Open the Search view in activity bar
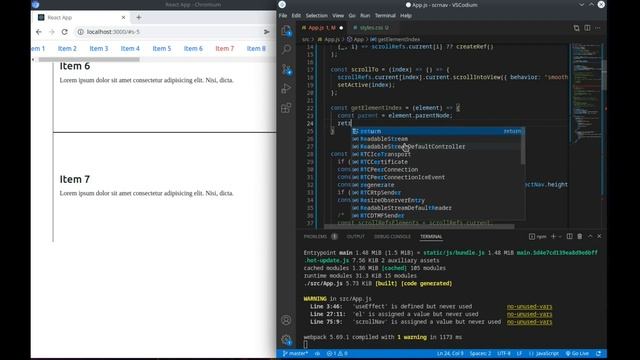Image resolution: width=640 pixels, height=360 pixels. click(x=287, y=50)
